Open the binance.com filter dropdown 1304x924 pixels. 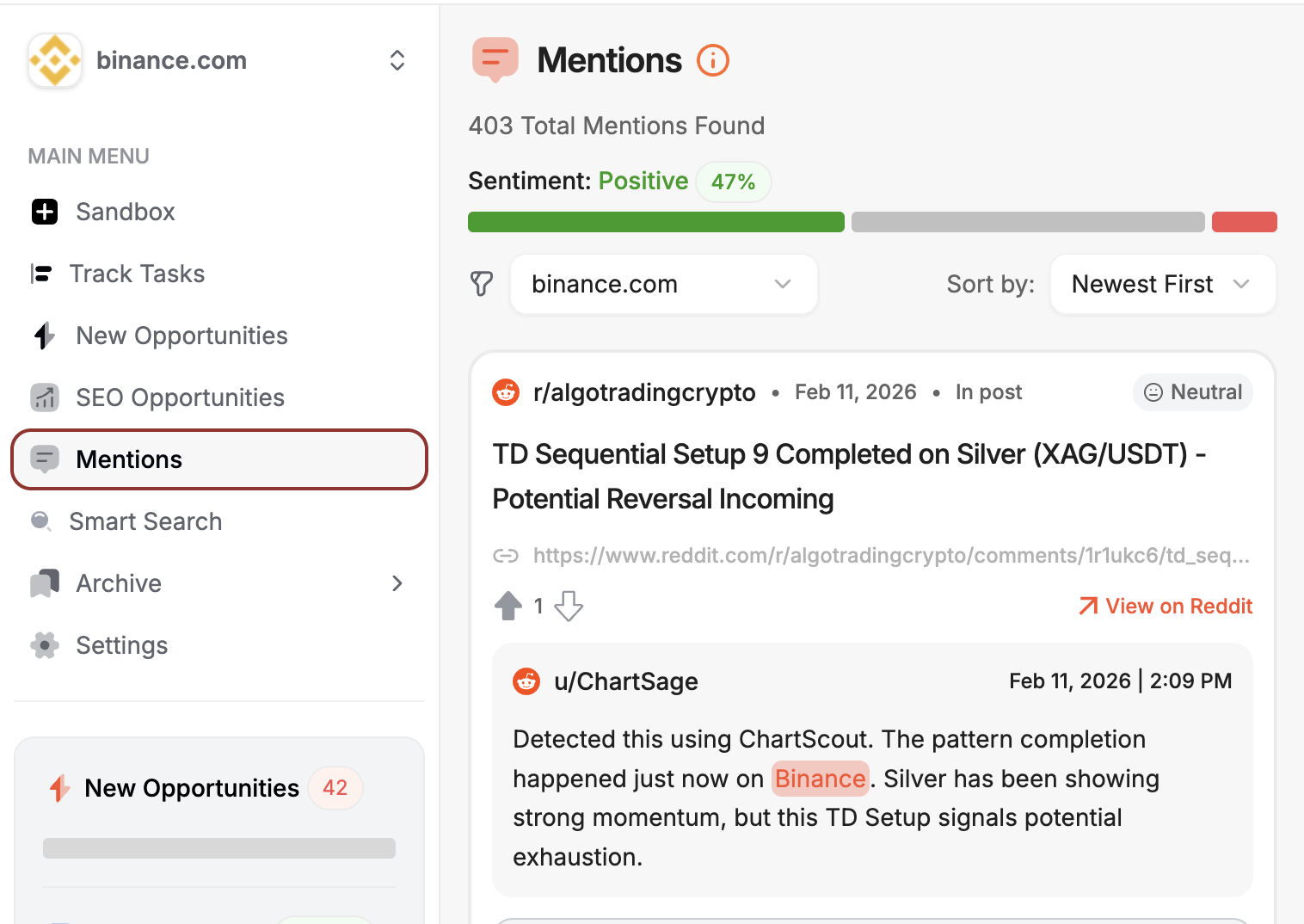click(664, 284)
